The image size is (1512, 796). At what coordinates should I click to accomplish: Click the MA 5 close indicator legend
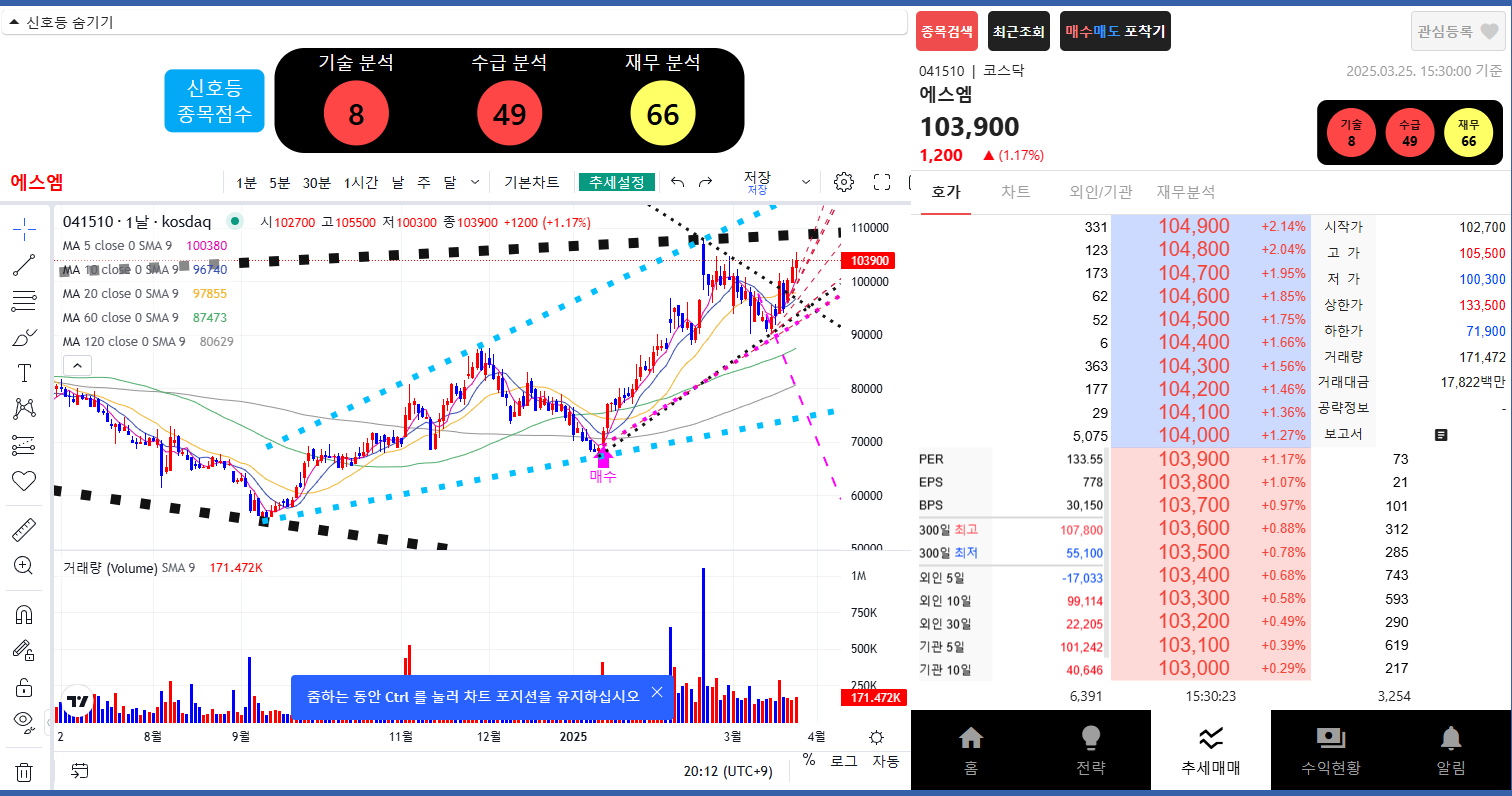(x=145, y=245)
